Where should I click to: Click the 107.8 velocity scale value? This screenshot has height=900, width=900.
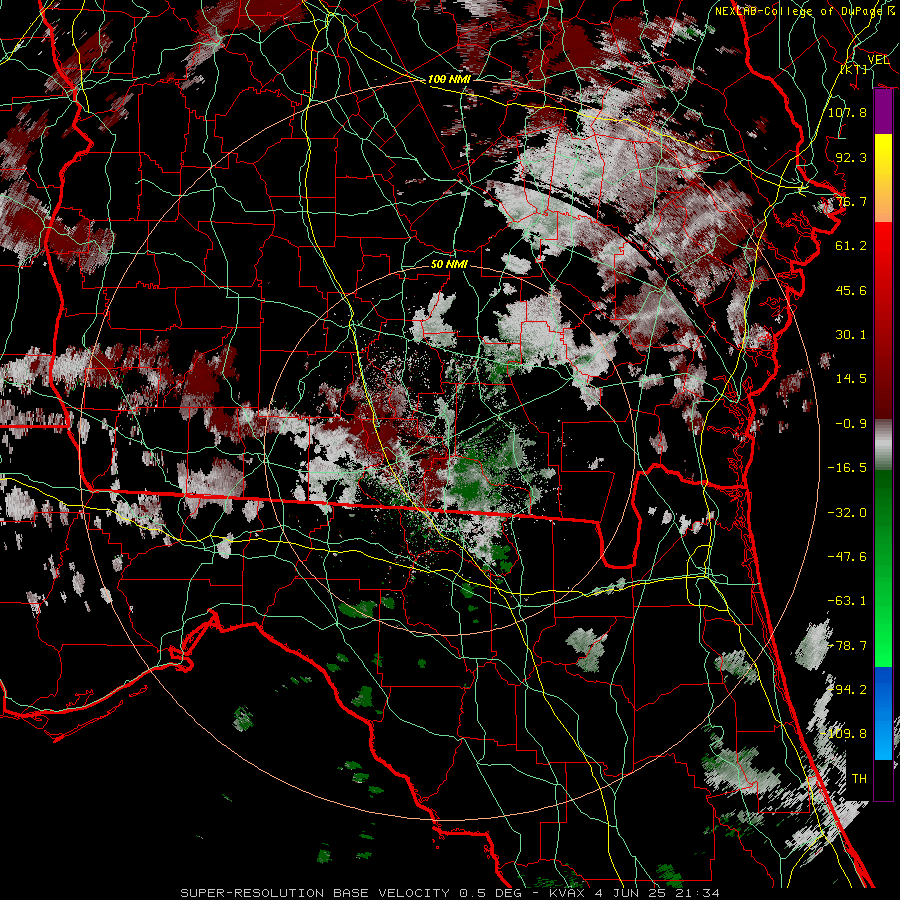point(847,112)
